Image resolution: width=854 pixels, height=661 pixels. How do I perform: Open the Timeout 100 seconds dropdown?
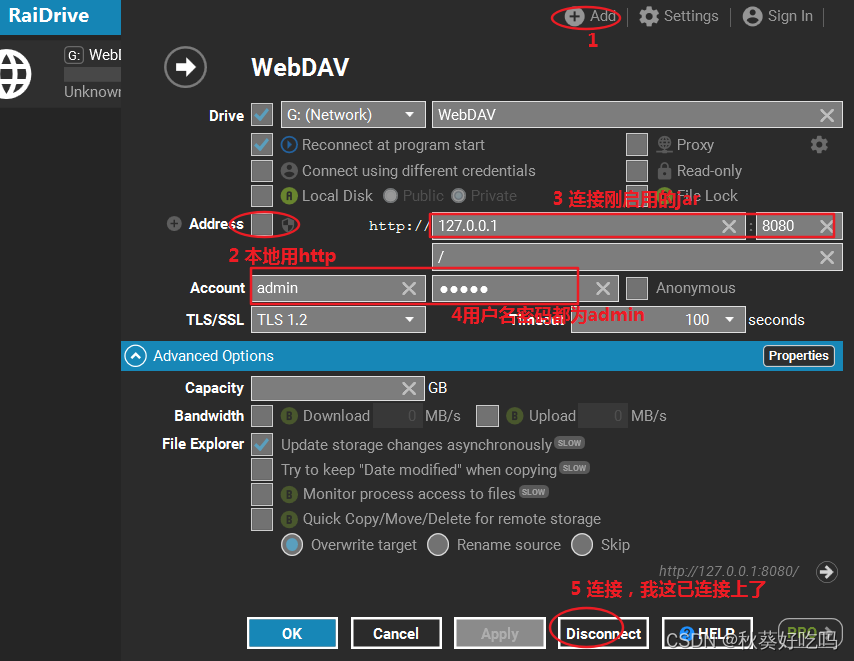(x=658, y=320)
